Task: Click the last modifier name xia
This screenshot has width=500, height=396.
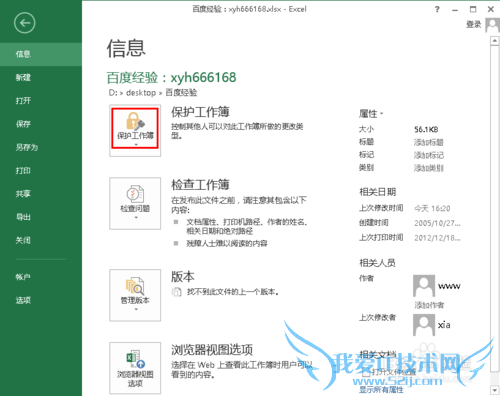Action: pyautogui.click(x=444, y=325)
